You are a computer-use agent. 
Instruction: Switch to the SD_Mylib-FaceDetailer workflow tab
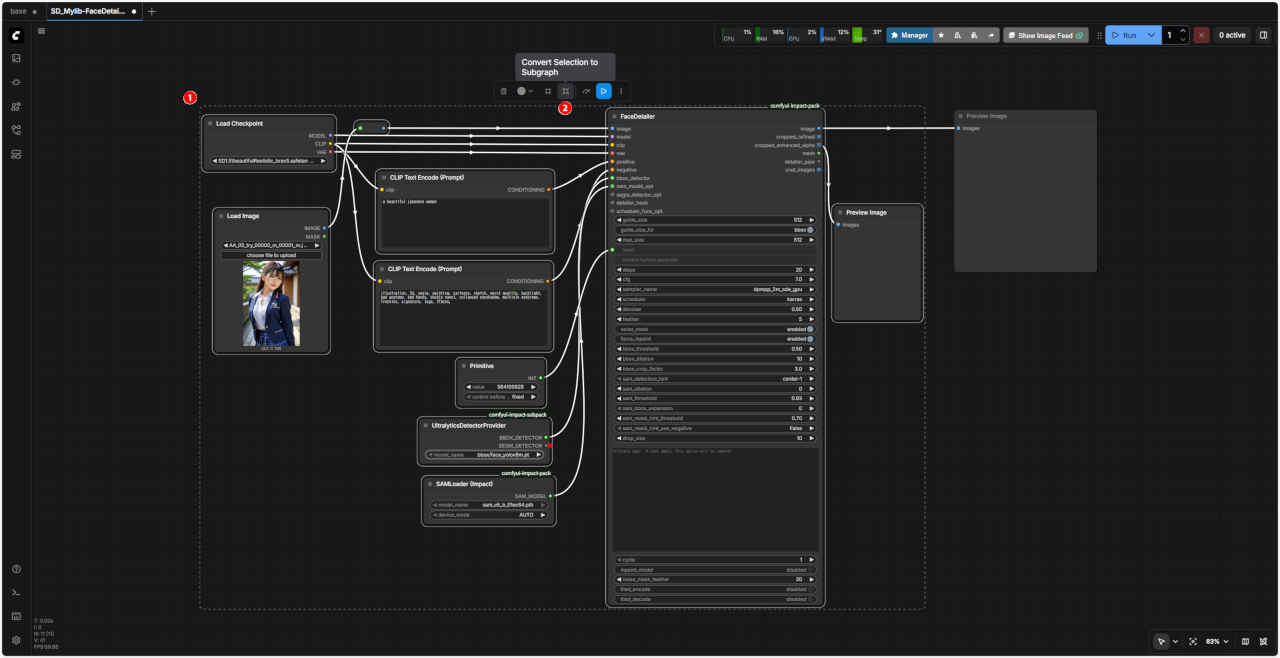click(x=88, y=11)
